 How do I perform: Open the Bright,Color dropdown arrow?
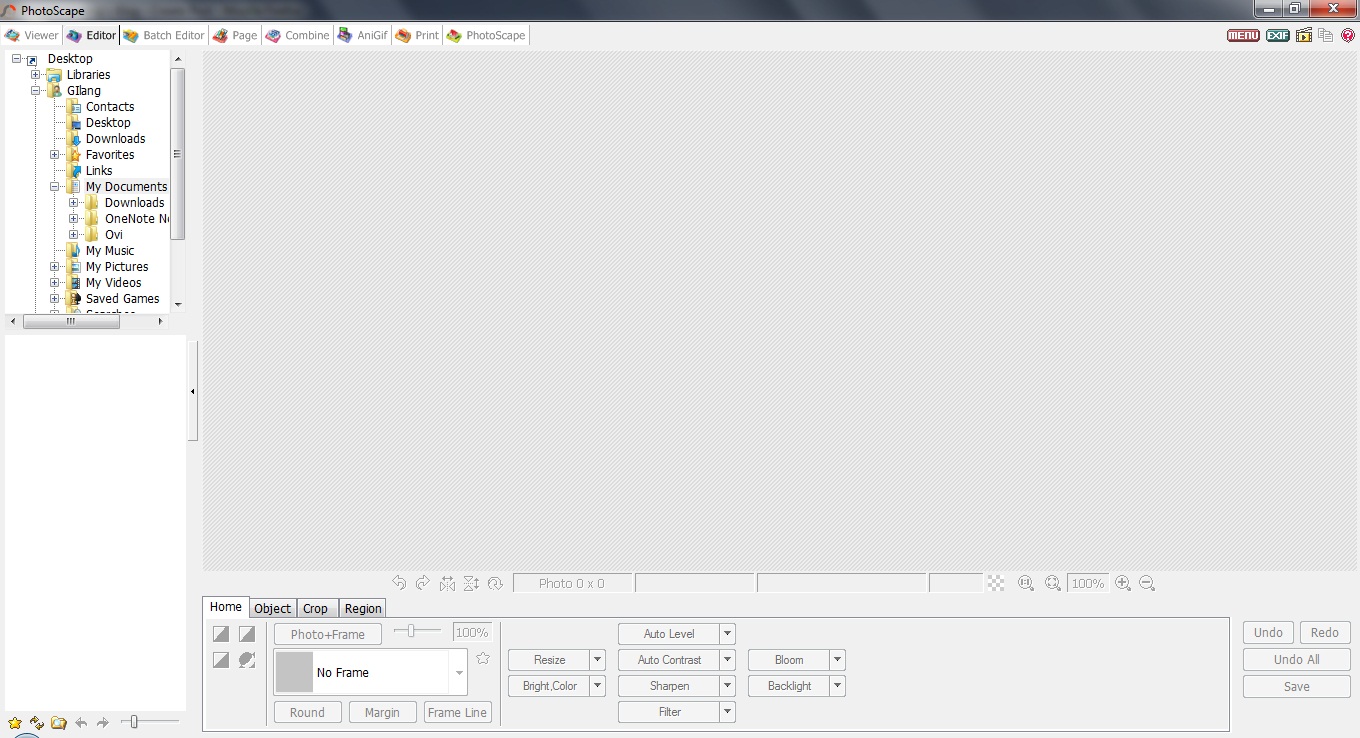598,686
